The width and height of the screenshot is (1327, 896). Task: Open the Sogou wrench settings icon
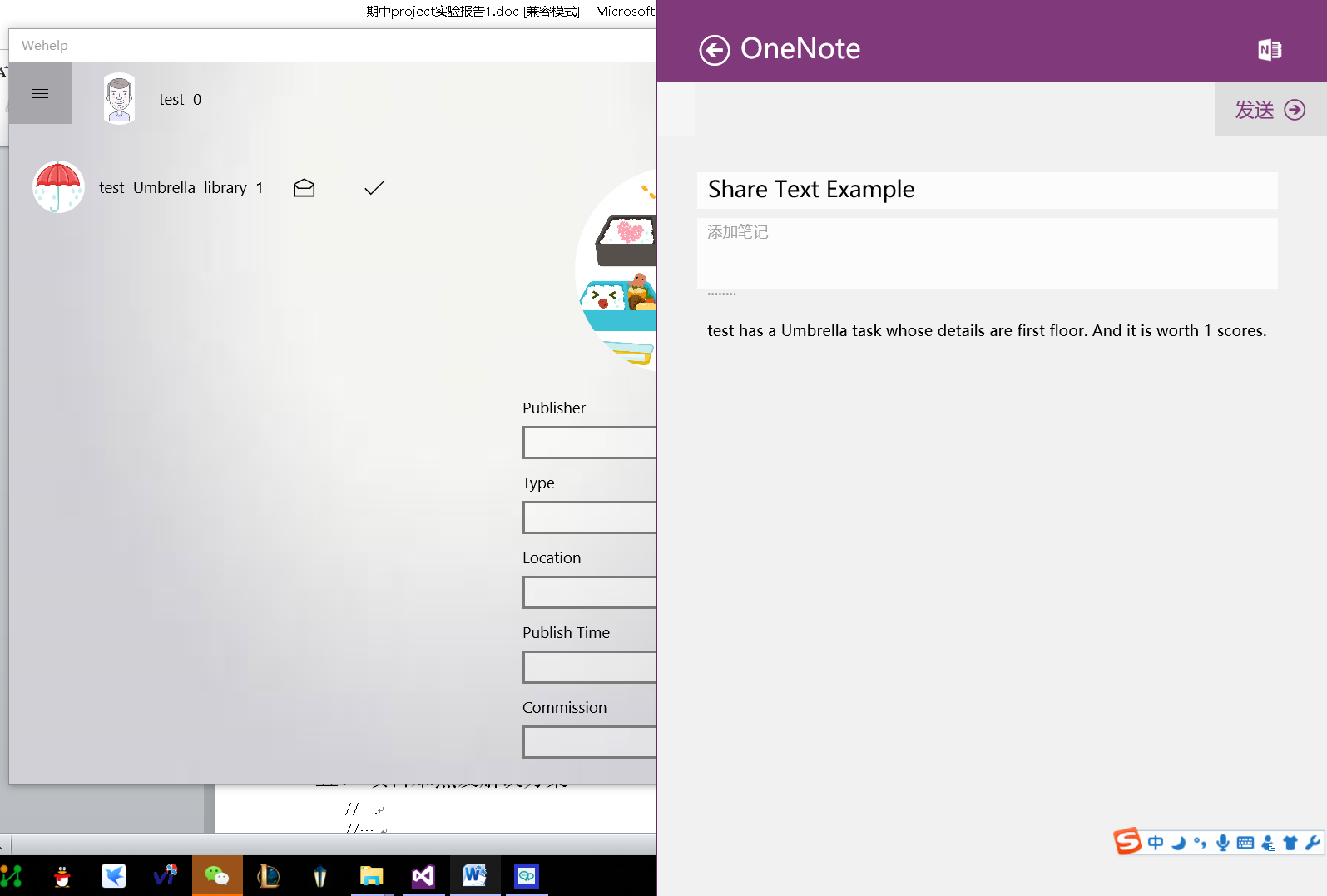[1313, 843]
